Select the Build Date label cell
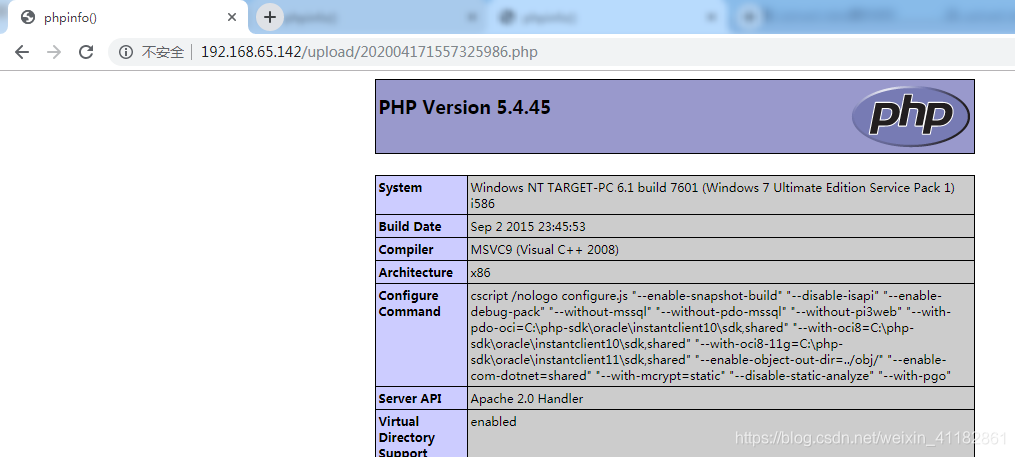Image resolution: width=1015 pixels, height=457 pixels. point(421,227)
